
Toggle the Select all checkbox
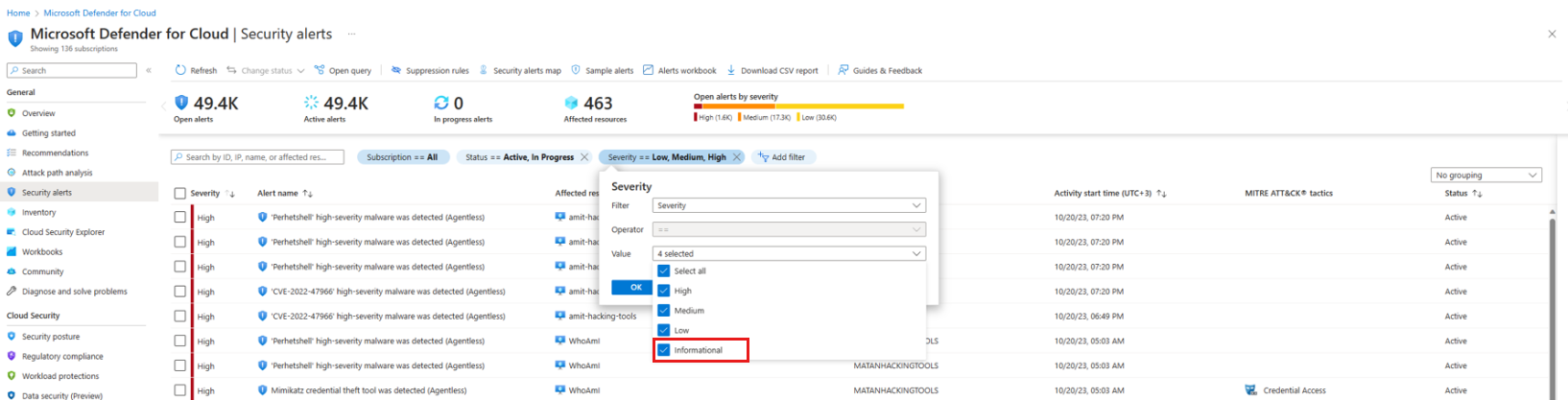click(663, 271)
